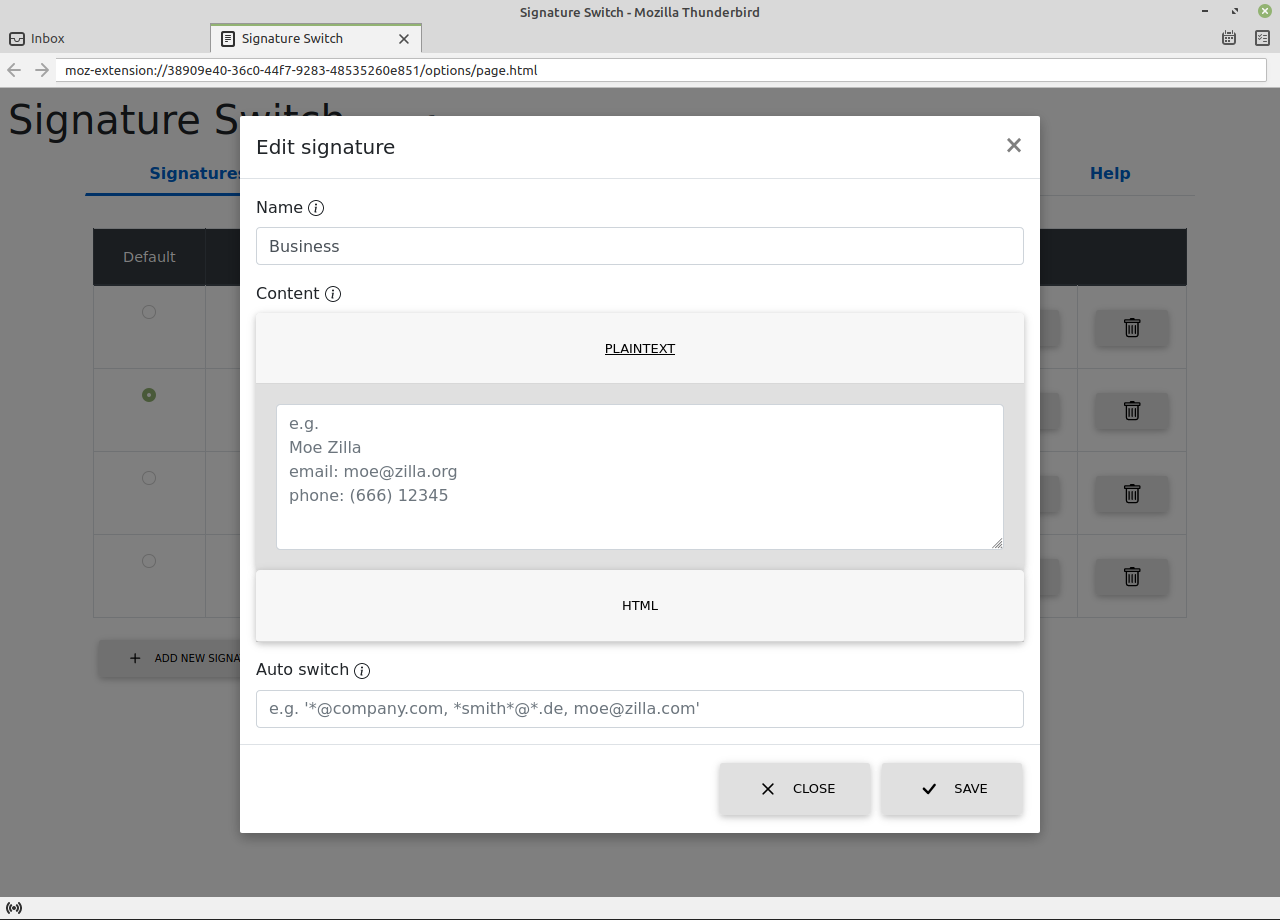Image resolution: width=1280 pixels, height=920 pixels.
Task: Open the Help tab
Action: (1110, 173)
